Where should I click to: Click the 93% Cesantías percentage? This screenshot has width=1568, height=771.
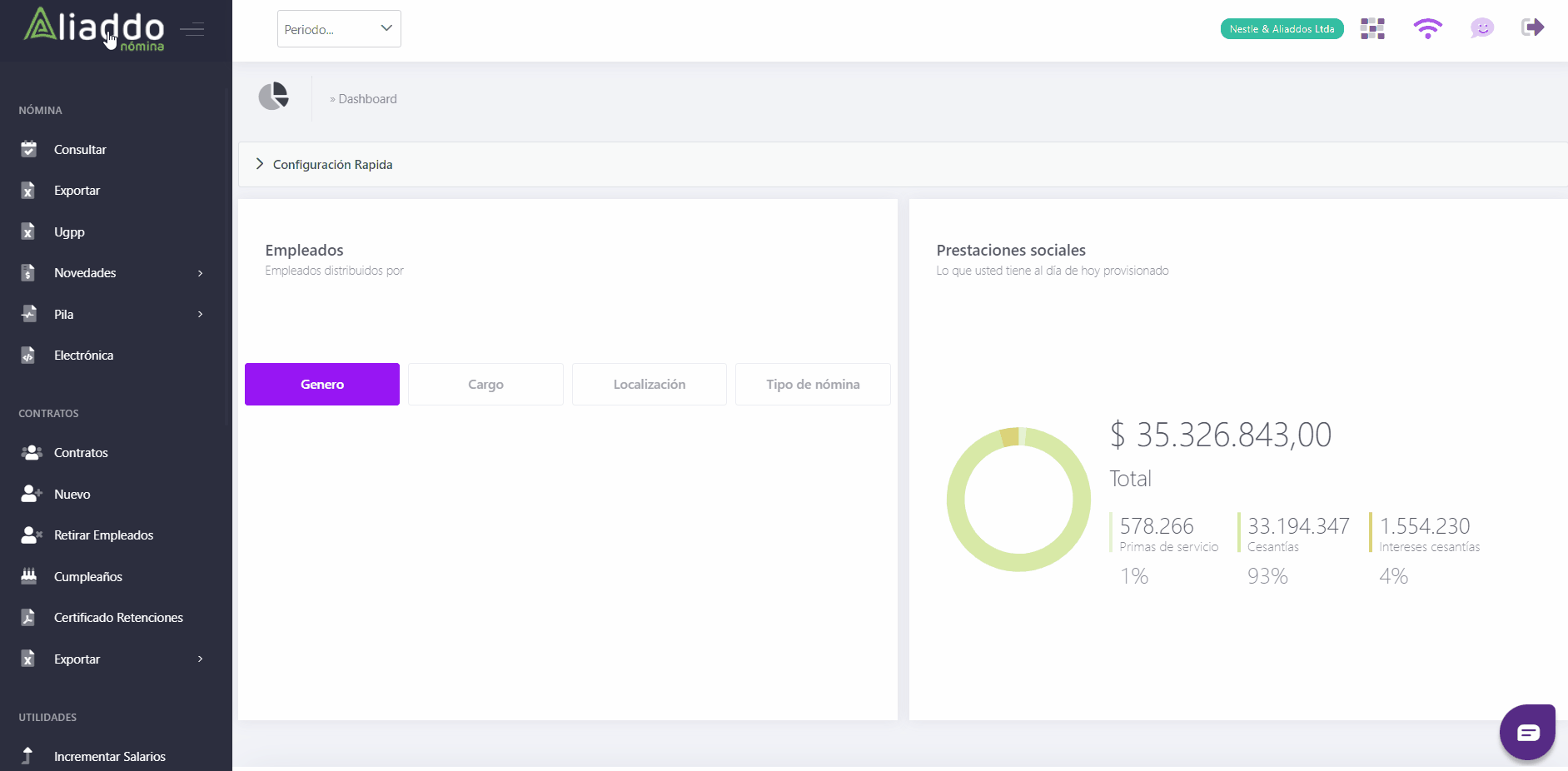pos(1267,576)
